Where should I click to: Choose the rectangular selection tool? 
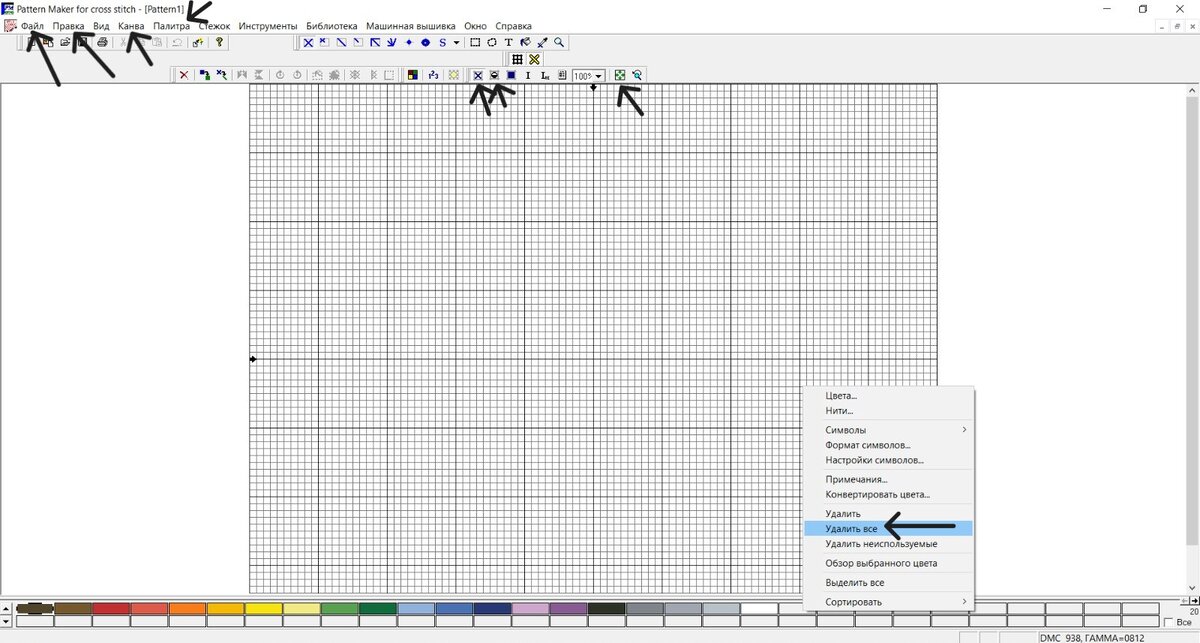click(475, 43)
